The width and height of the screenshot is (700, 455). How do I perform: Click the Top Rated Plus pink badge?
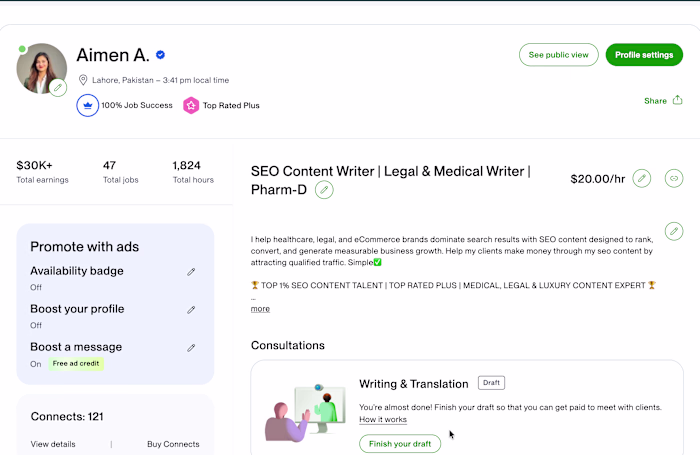(191, 105)
